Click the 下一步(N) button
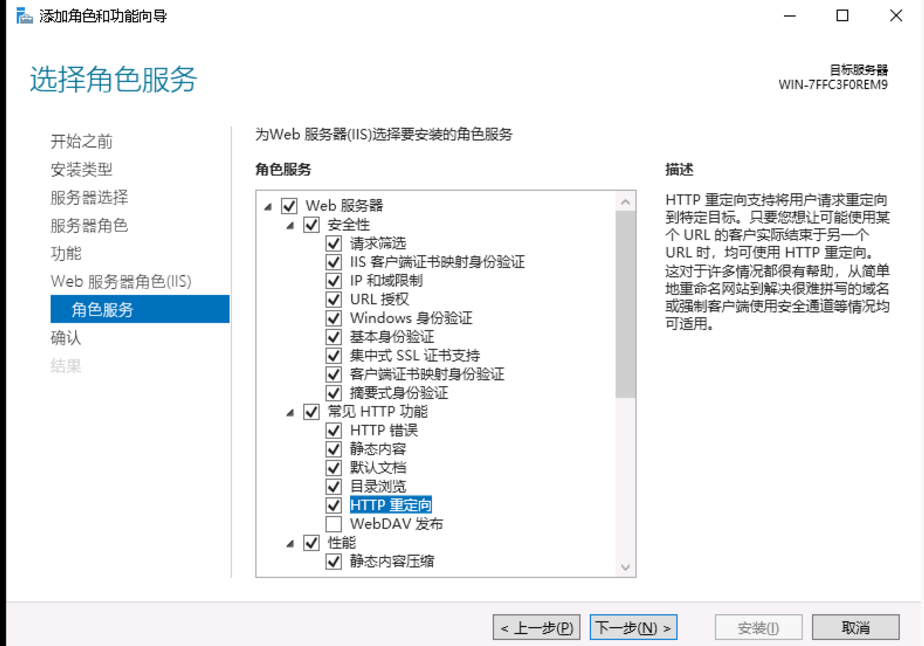The width and height of the screenshot is (924, 646). (x=633, y=628)
